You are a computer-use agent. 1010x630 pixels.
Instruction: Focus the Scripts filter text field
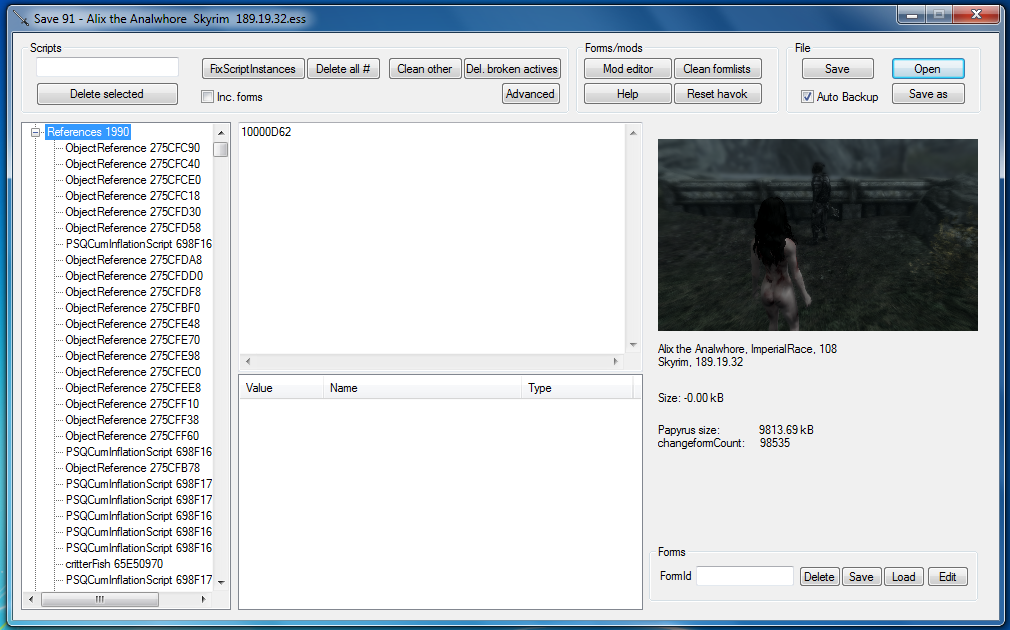pyautogui.click(x=107, y=68)
